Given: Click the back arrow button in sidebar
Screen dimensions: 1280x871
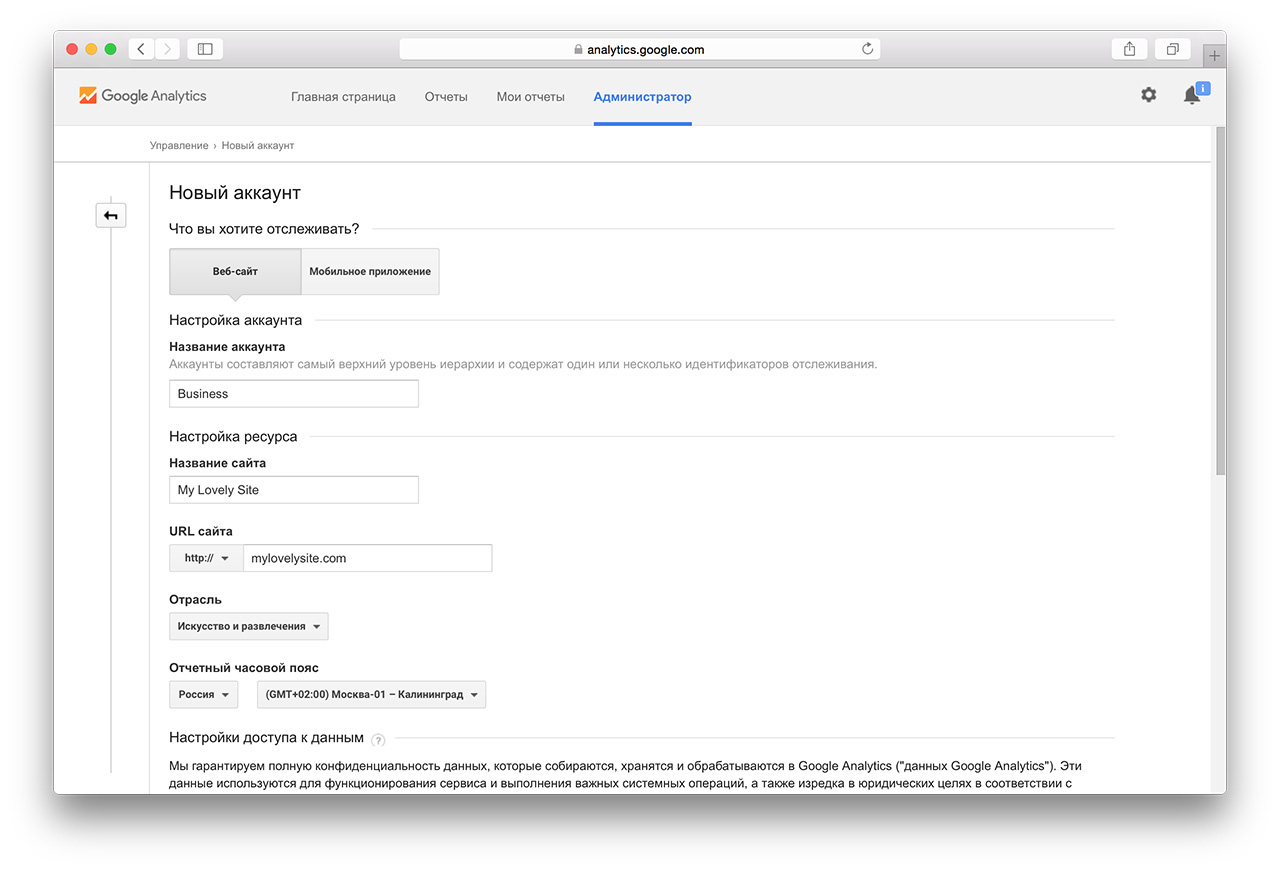Looking at the screenshot, I should click(x=111, y=215).
